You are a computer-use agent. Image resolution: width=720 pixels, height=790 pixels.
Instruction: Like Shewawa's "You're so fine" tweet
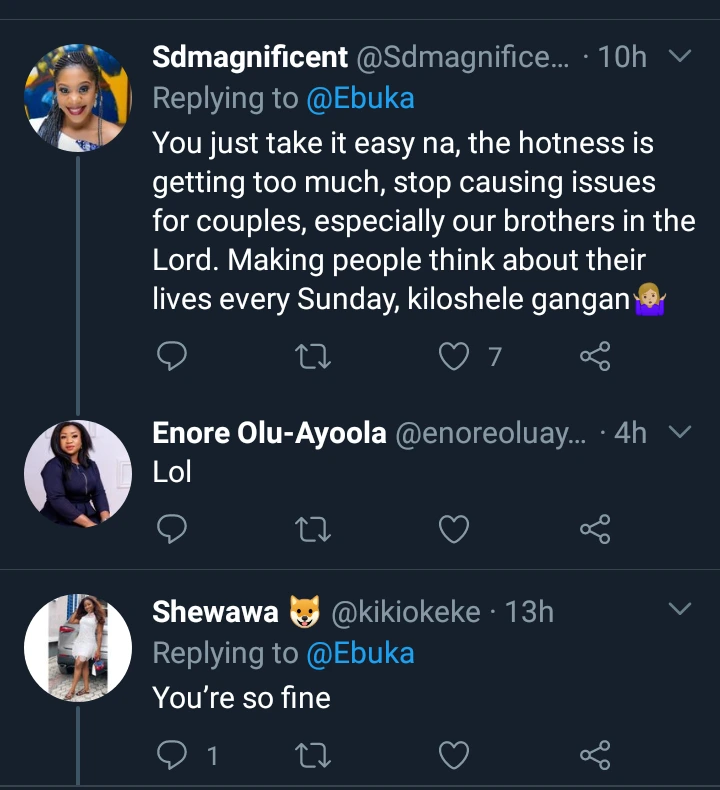pyautogui.click(x=455, y=755)
